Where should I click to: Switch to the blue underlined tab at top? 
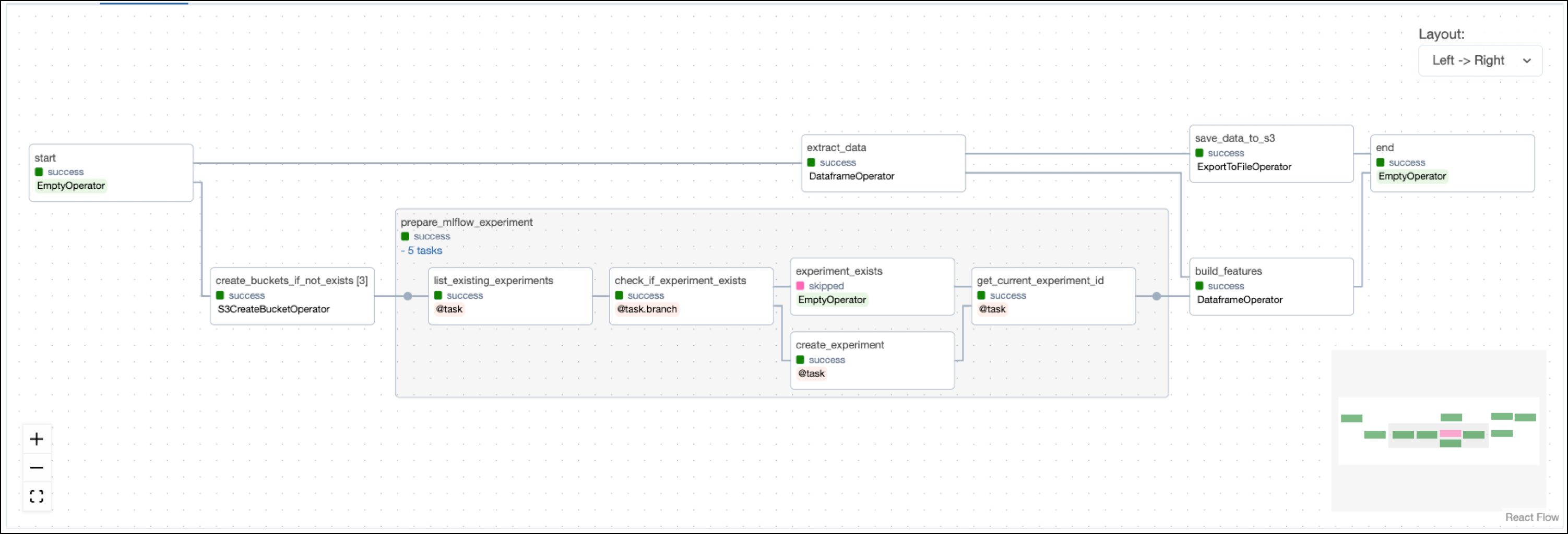[x=144, y=4]
